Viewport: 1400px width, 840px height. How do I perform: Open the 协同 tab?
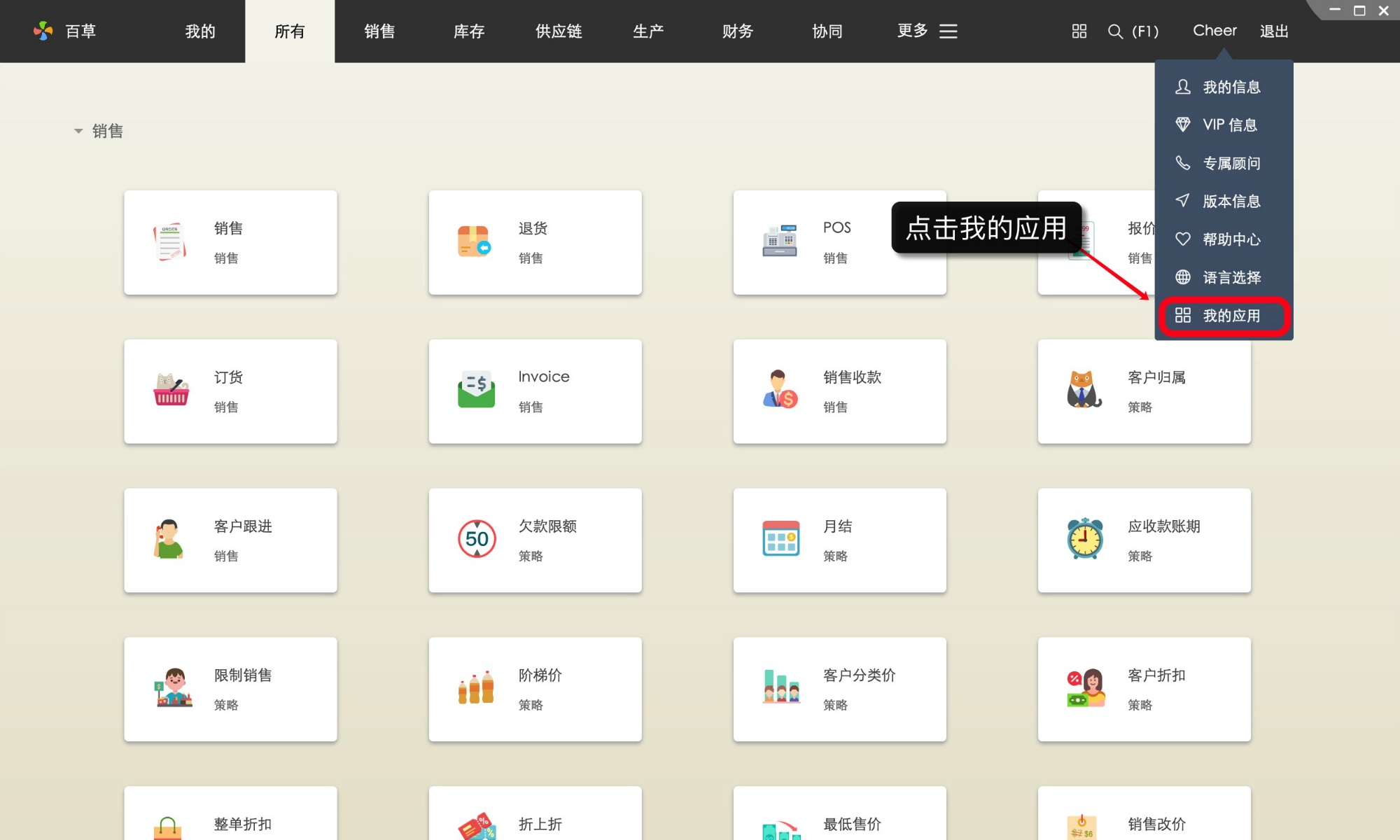(827, 31)
